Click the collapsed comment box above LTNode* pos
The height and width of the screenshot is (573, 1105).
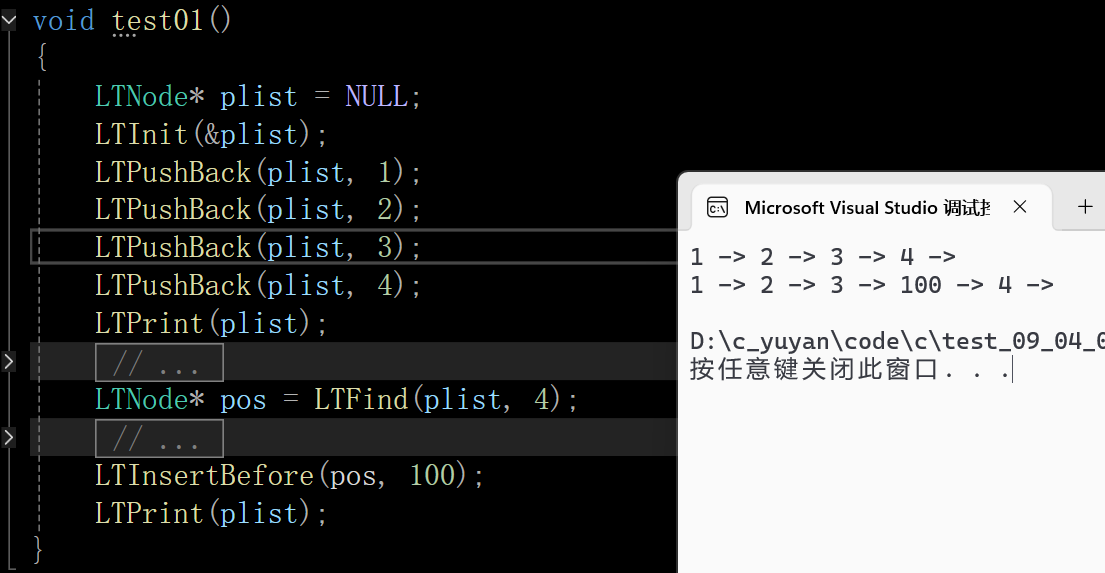pos(159,362)
